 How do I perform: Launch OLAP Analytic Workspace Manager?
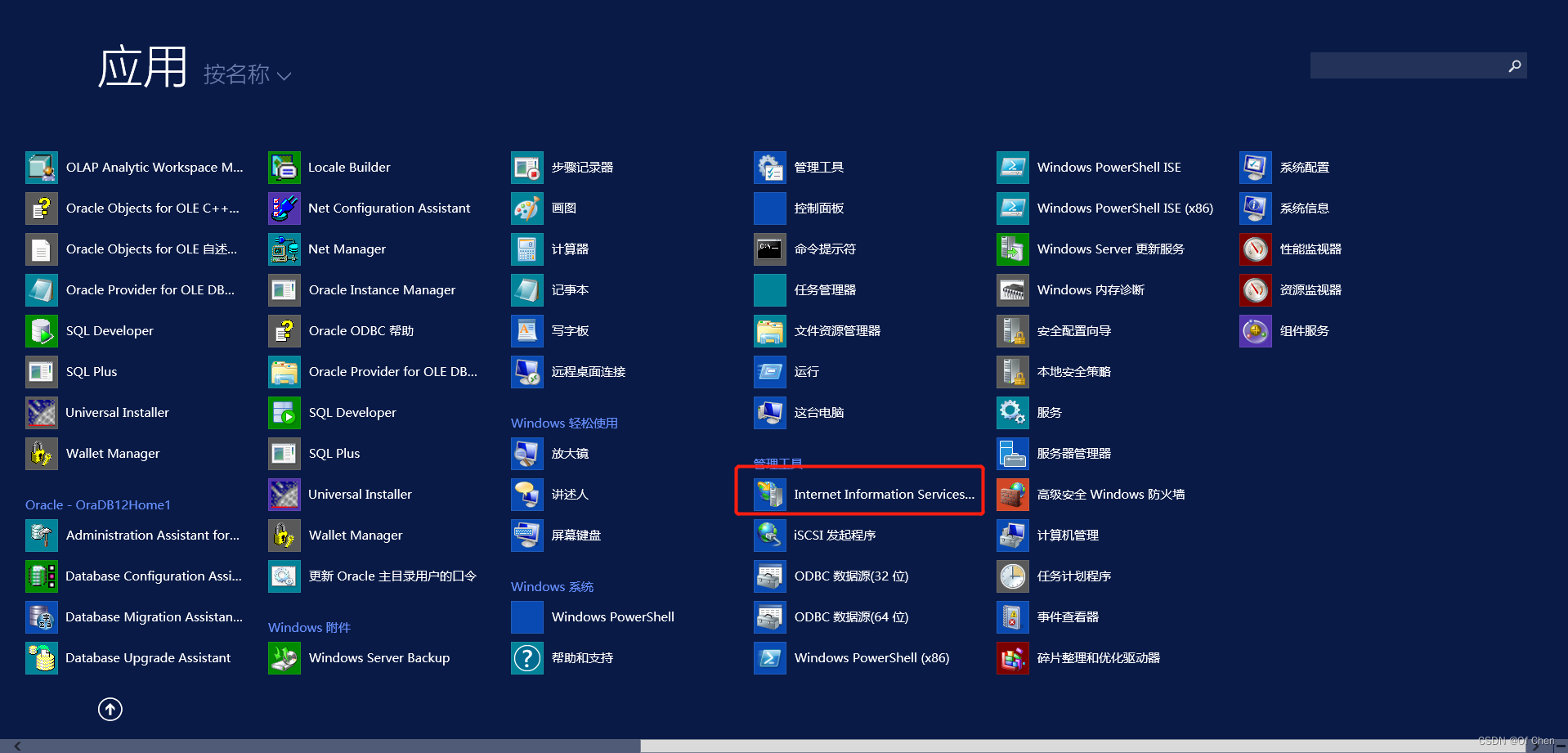click(x=135, y=168)
